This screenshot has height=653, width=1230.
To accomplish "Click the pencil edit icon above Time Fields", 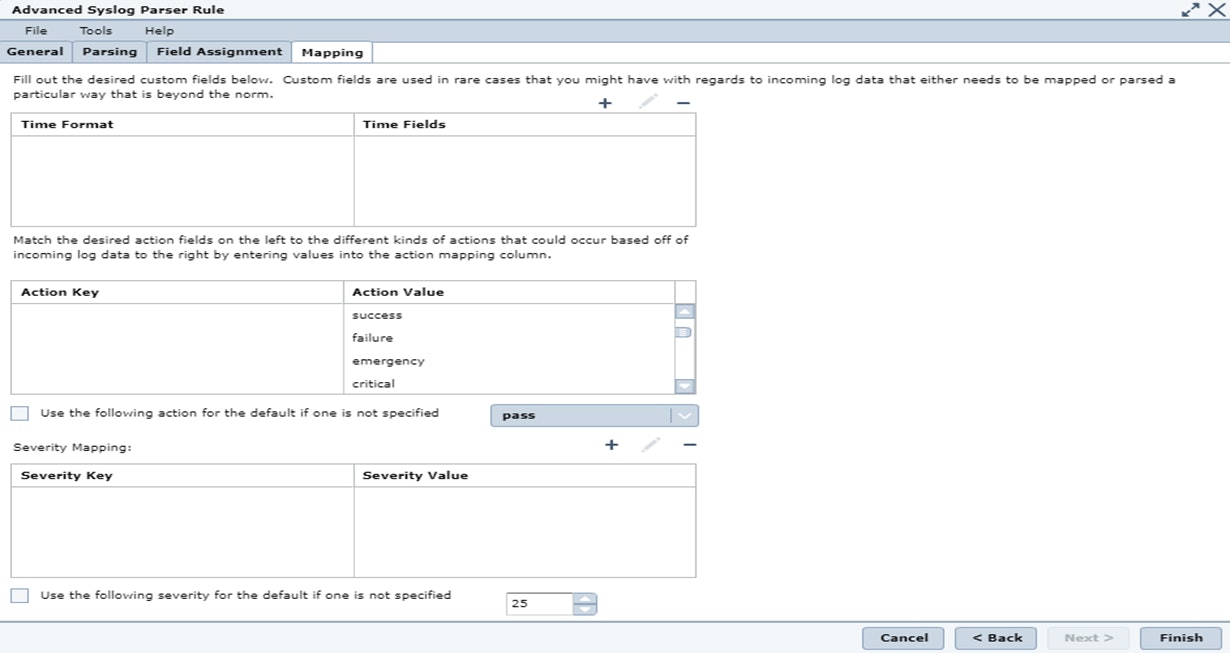I will (x=648, y=102).
